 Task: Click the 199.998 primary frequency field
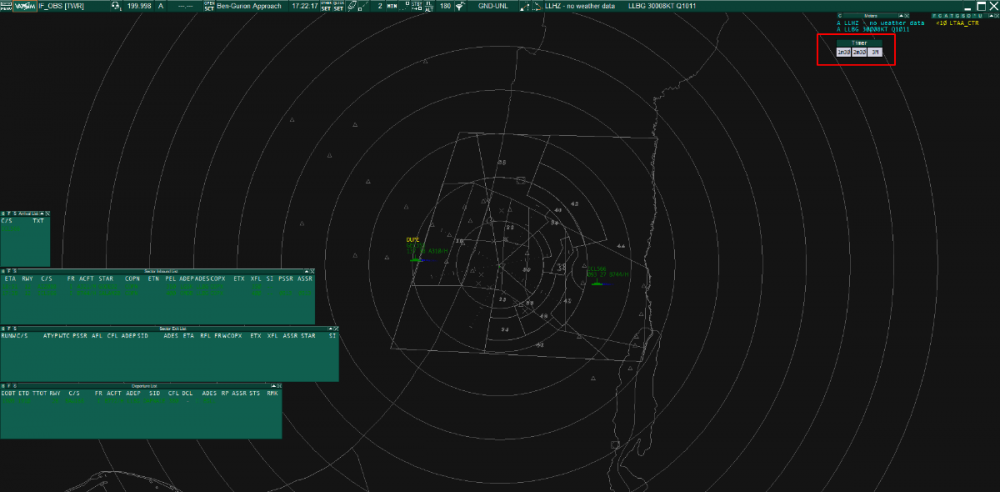139,5
